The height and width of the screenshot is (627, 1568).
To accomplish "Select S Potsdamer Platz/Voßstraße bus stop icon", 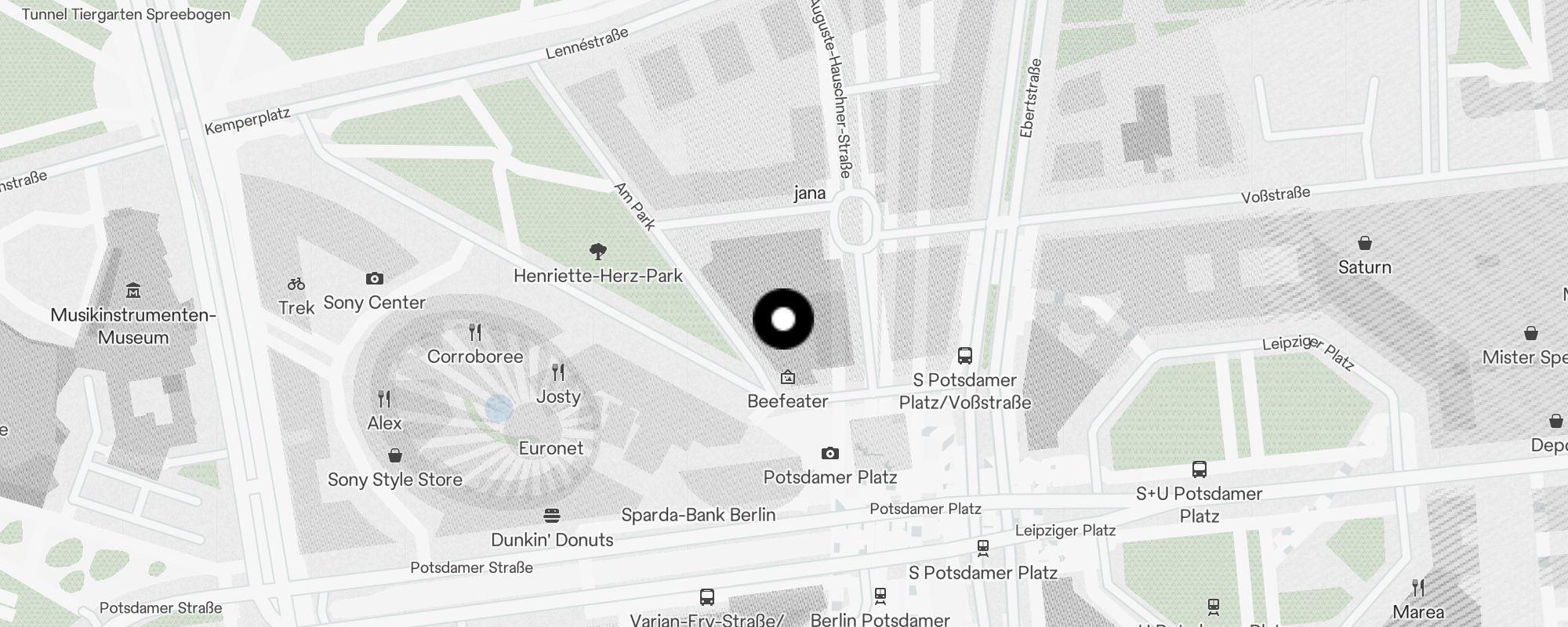I will coord(965,356).
